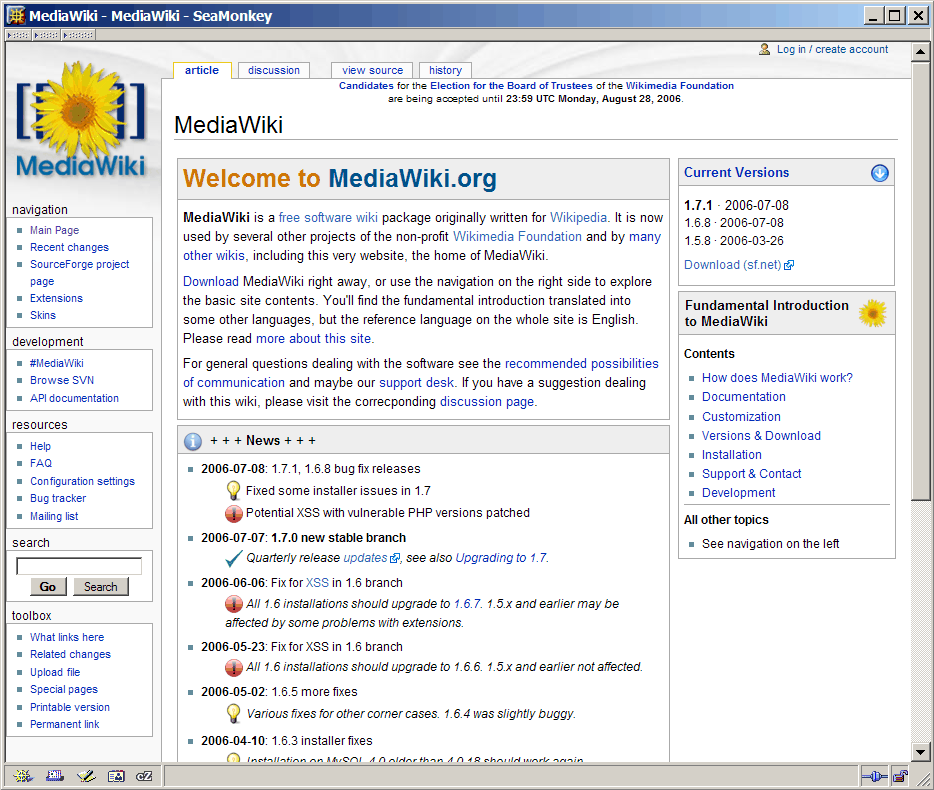This screenshot has width=934, height=790.
Task: Open Mail & Newsgroups icon in status bar
Action: (55, 776)
